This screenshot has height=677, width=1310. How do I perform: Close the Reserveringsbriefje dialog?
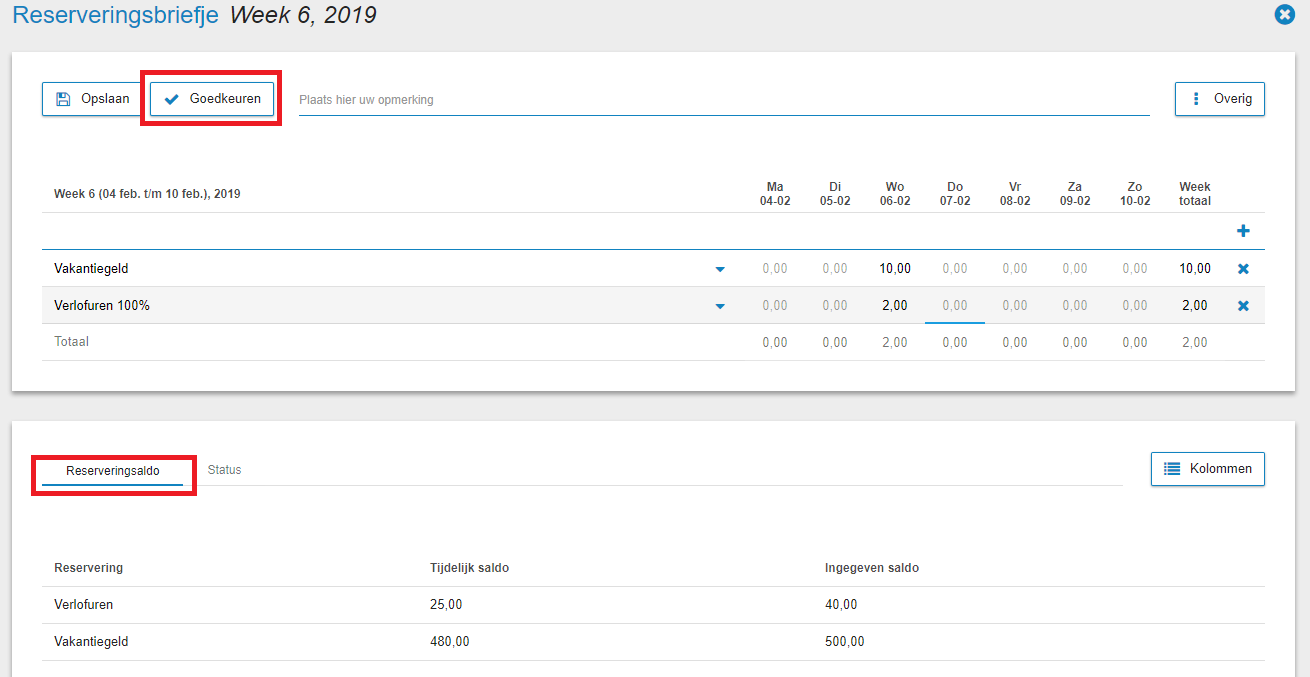tap(1285, 15)
